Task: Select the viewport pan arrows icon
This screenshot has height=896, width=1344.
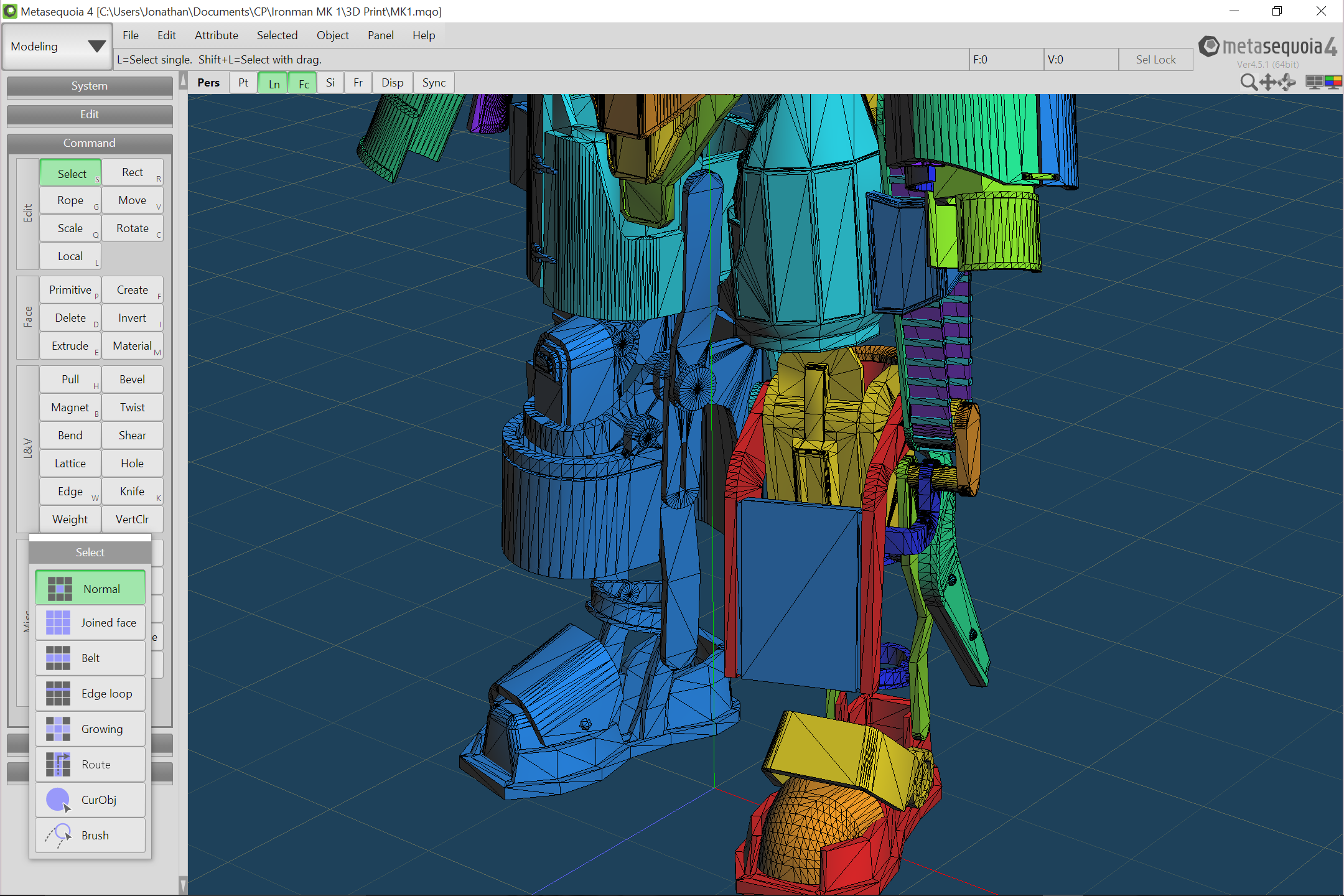Action: click(1267, 82)
